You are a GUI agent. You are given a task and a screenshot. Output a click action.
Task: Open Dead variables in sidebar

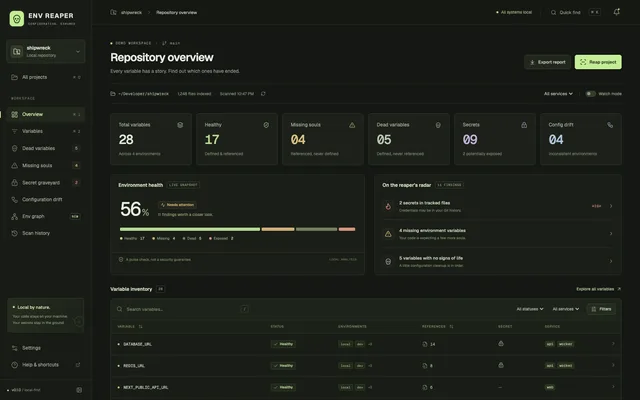[45, 149]
